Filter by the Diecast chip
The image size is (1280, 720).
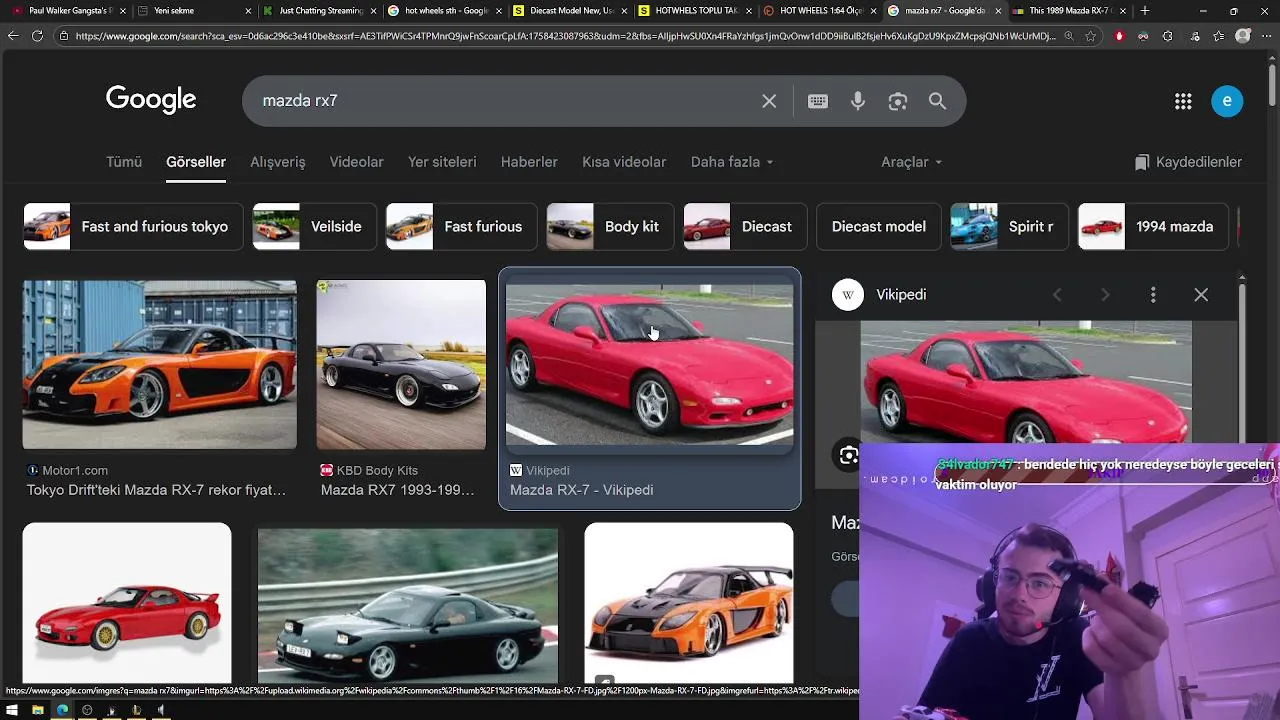click(744, 227)
